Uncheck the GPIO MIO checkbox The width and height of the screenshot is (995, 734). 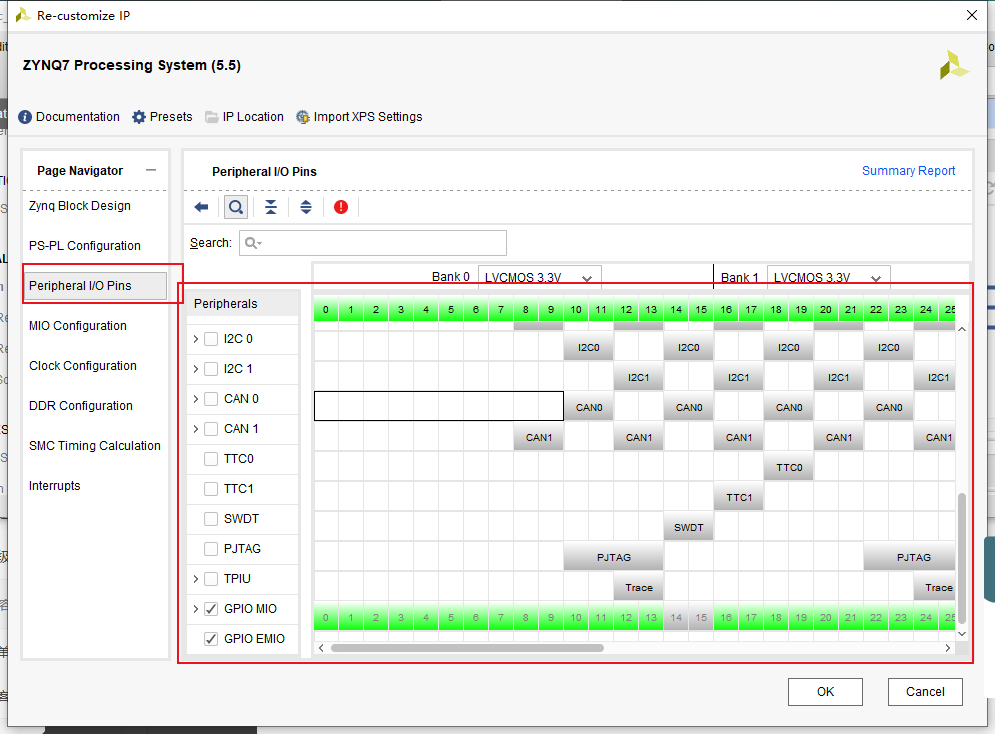[211, 609]
